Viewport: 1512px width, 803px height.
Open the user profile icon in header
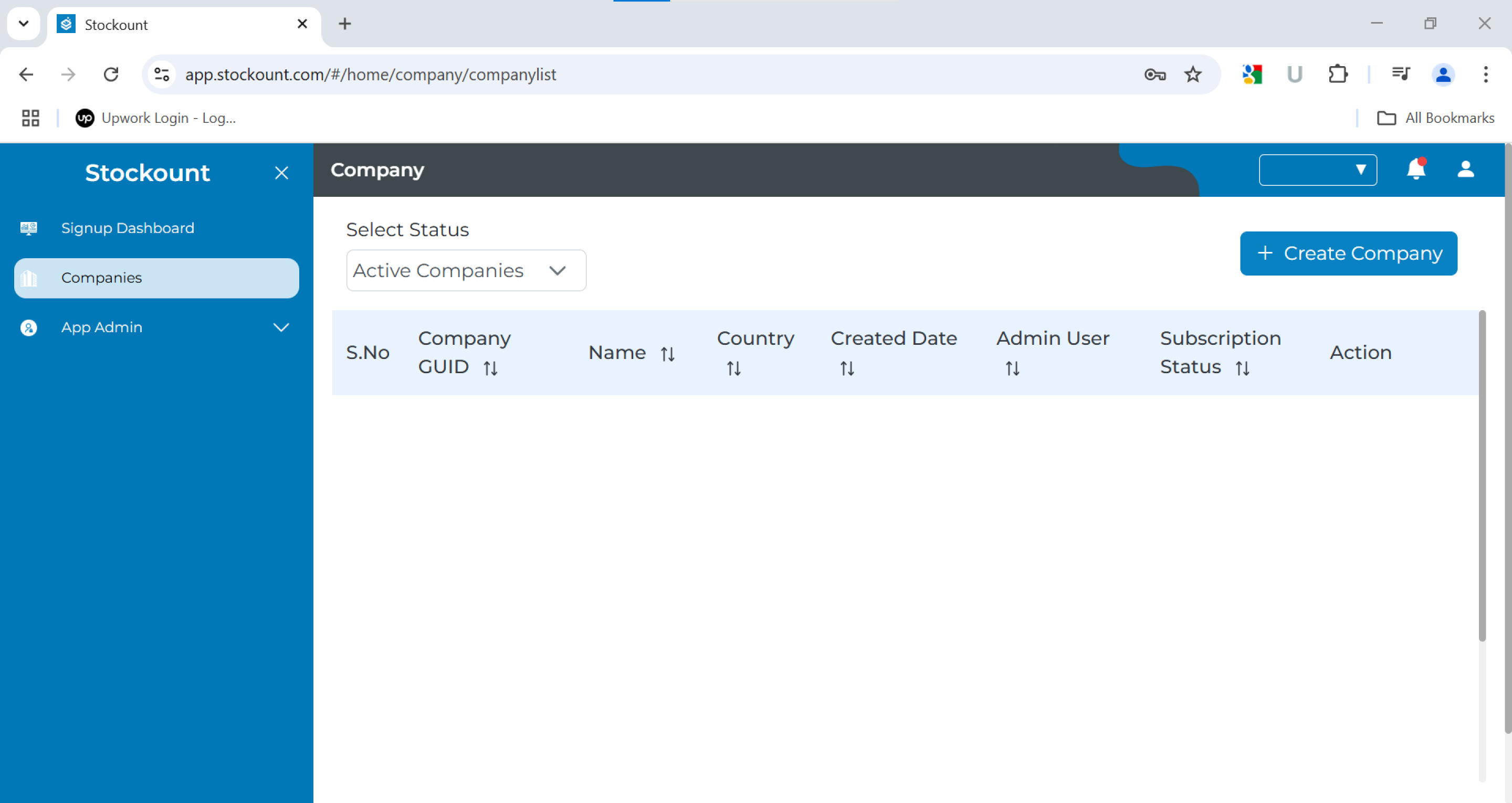pos(1465,170)
